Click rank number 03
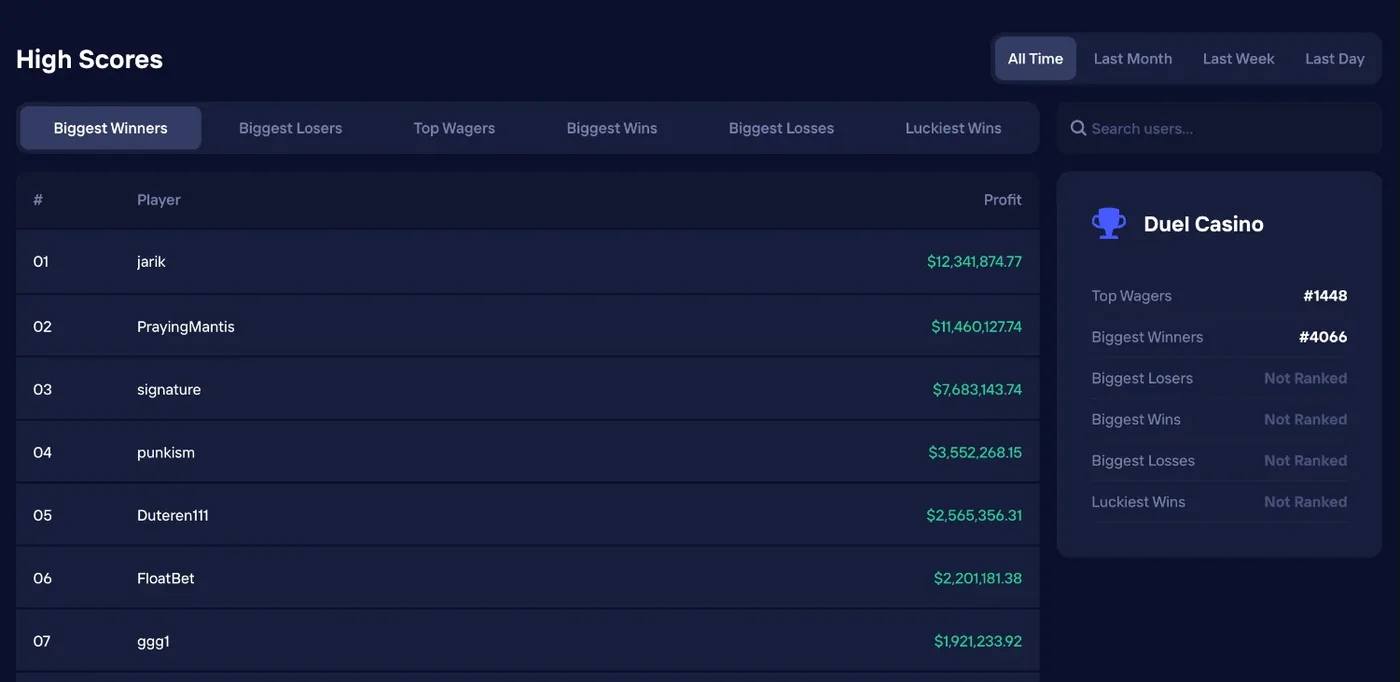Screen dimensions: 1400x682 point(42,390)
